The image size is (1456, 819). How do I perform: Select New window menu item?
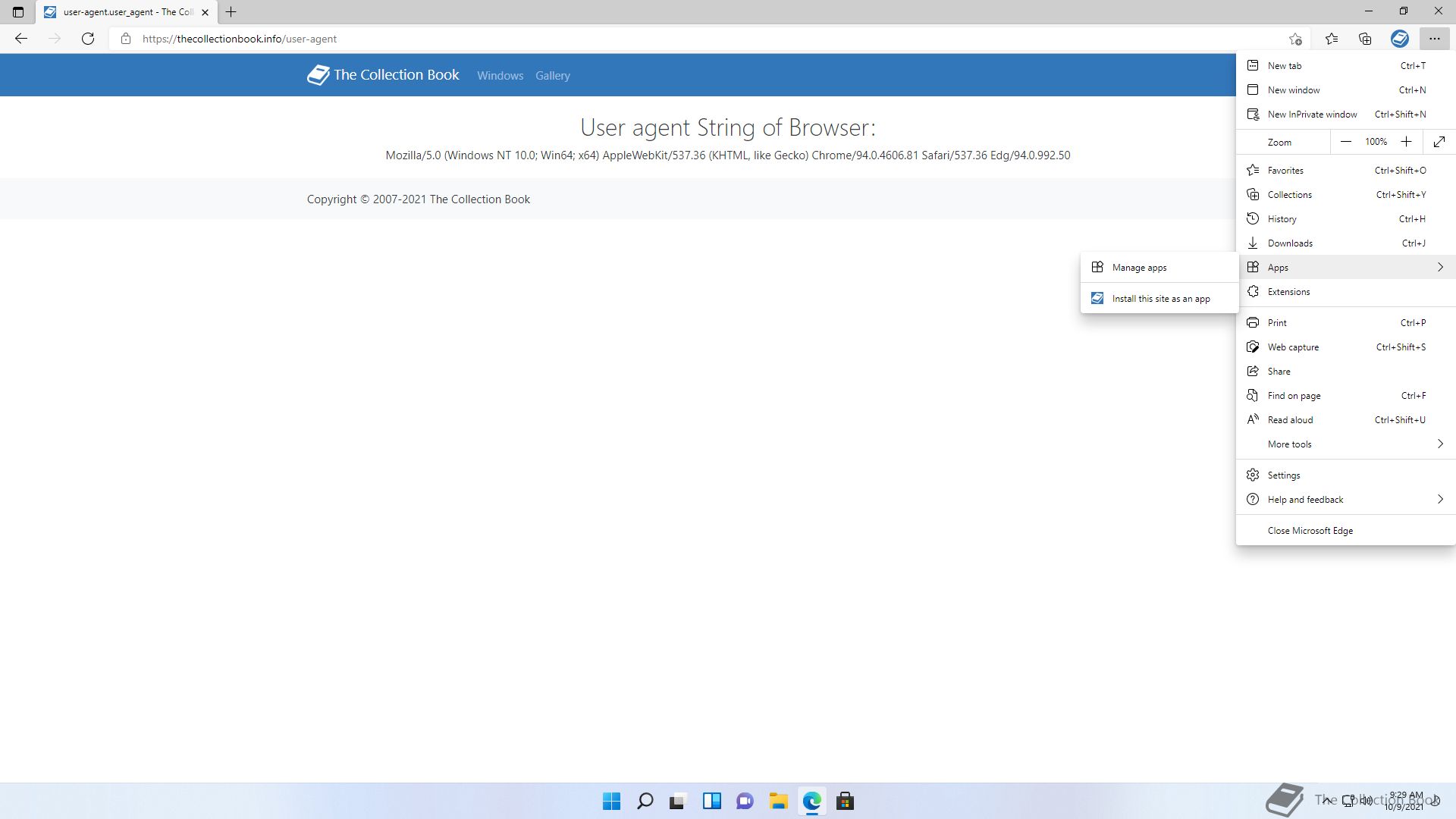point(1345,90)
